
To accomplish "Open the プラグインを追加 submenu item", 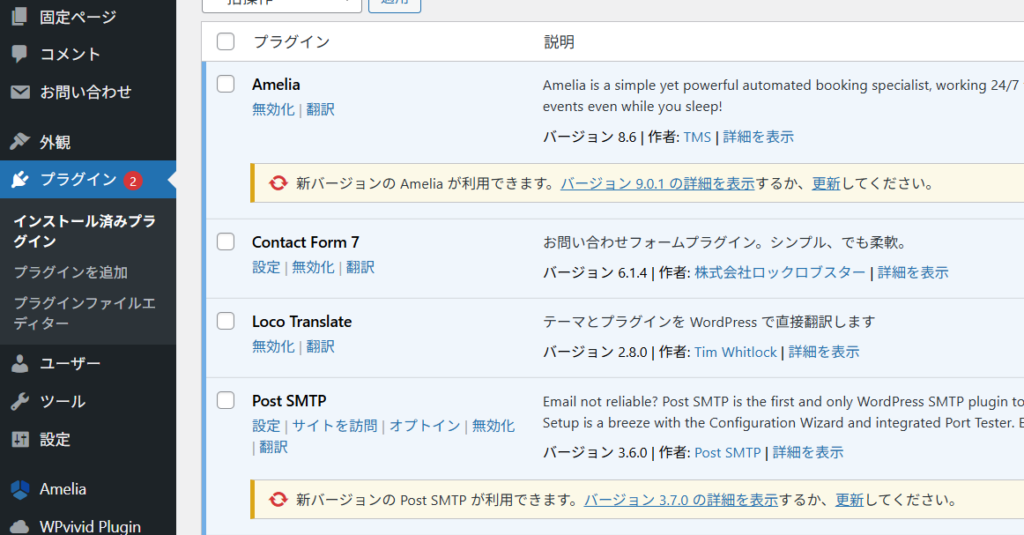I will pos(70,272).
